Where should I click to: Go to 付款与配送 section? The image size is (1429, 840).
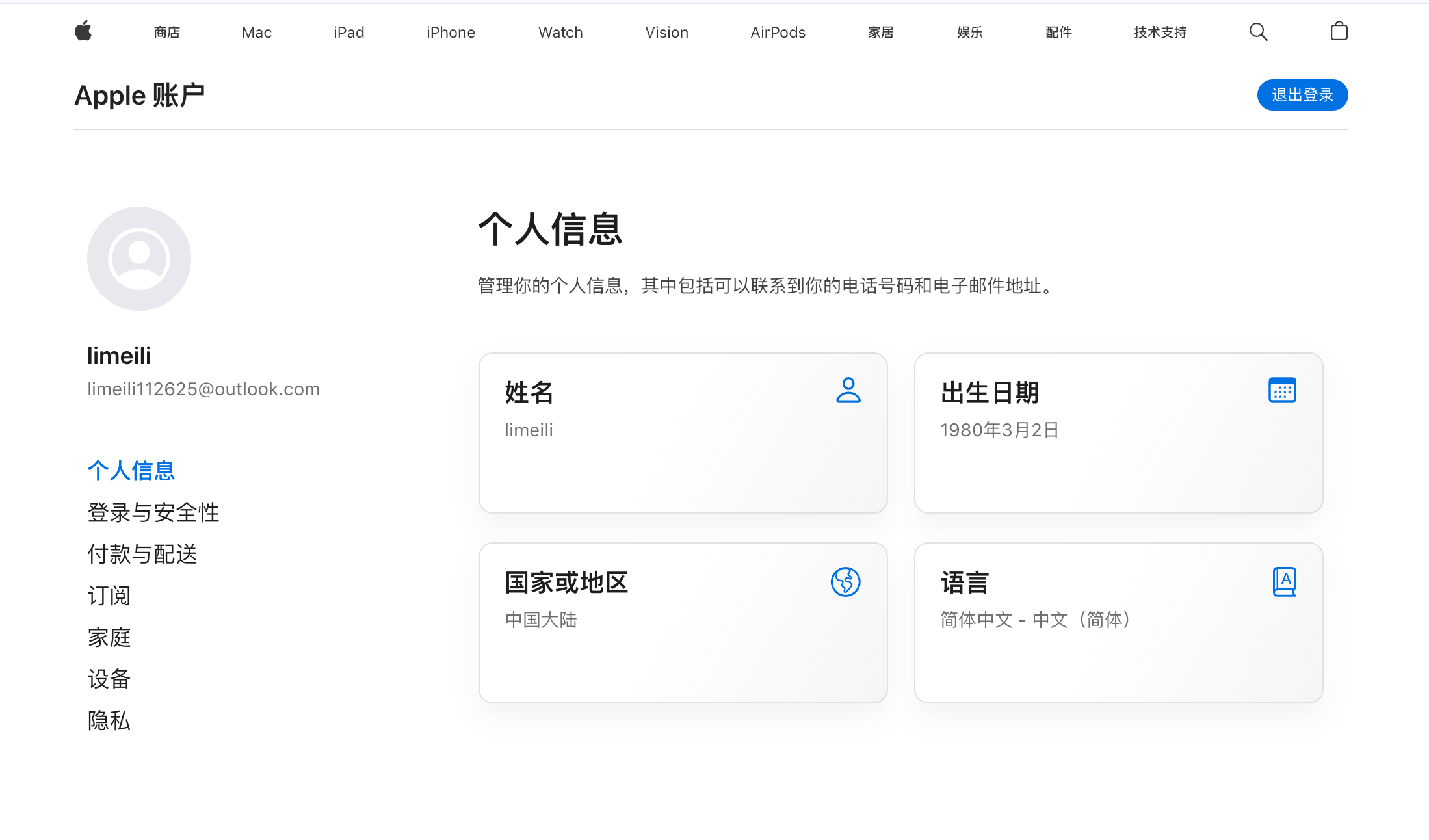click(x=142, y=554)
